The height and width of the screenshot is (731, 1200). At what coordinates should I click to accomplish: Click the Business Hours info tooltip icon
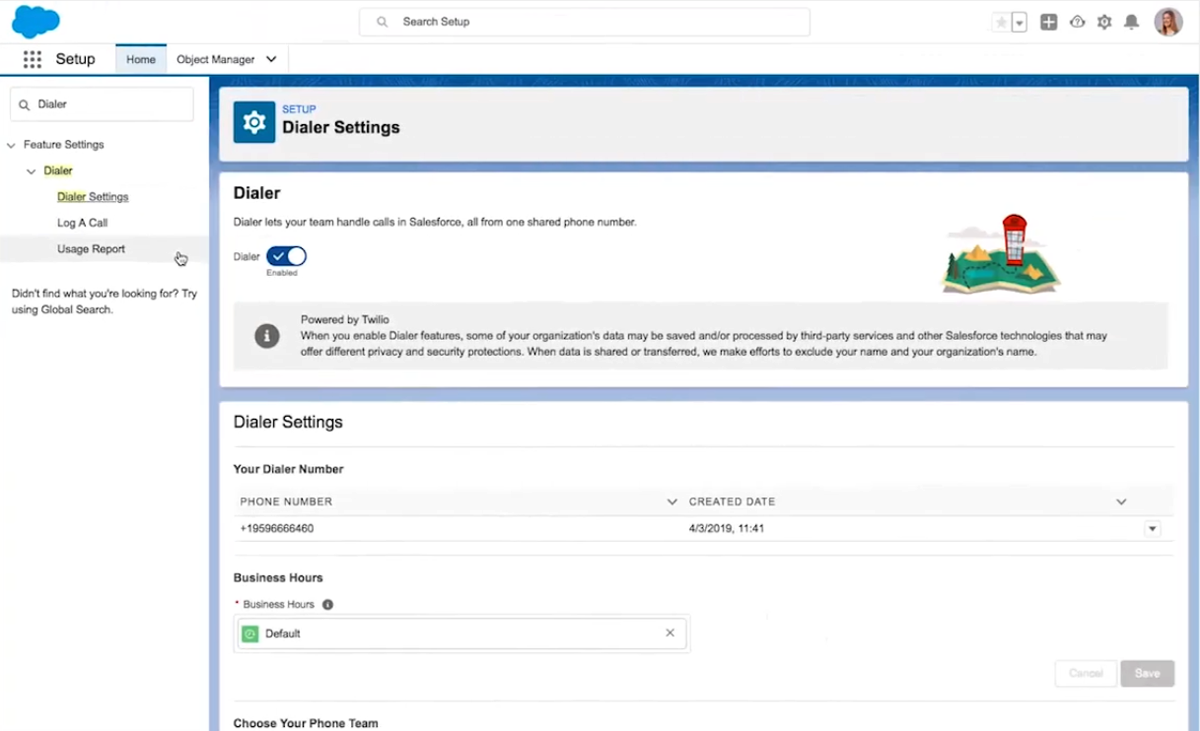(328, 604)
